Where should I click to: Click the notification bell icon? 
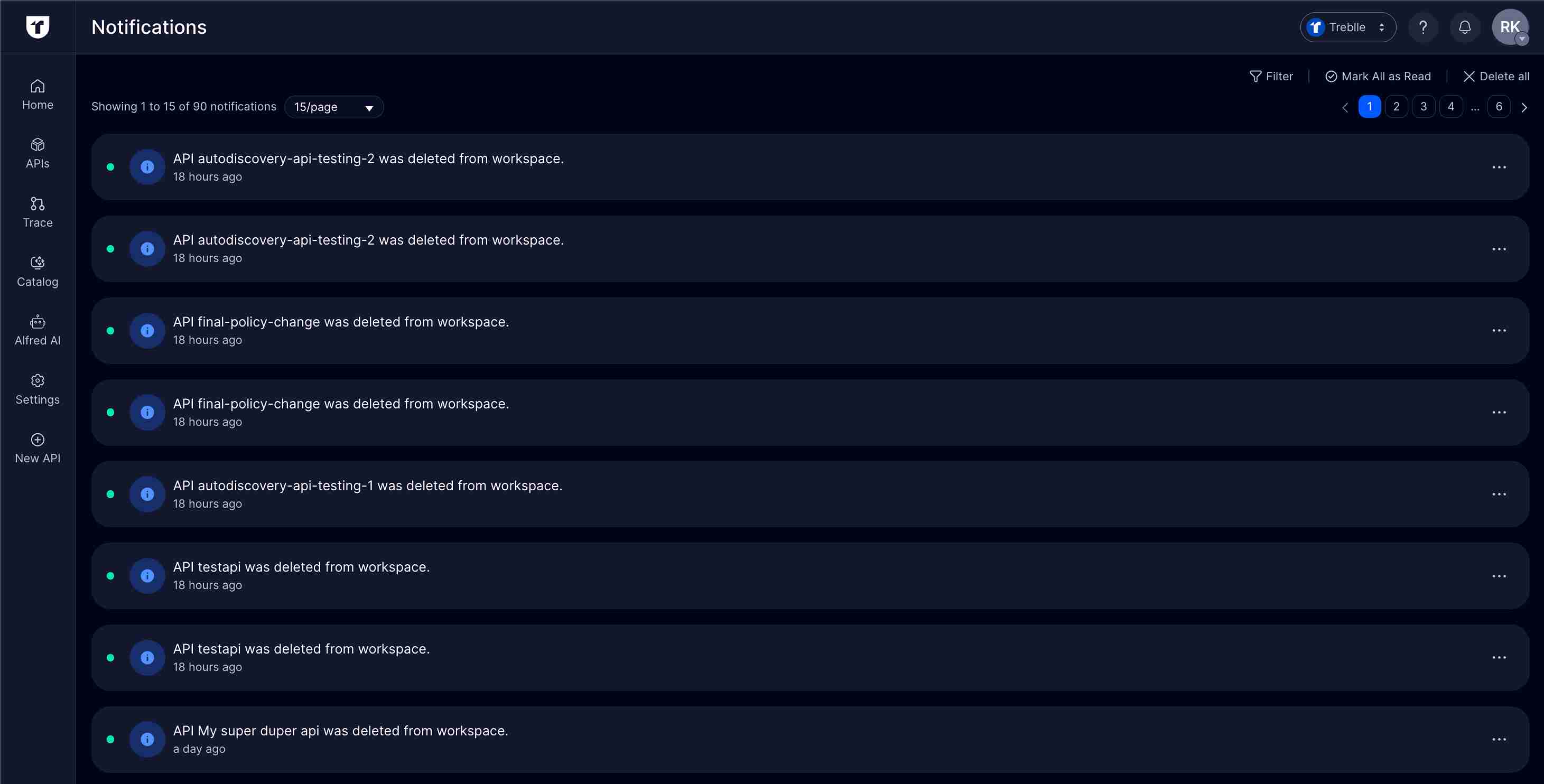(1464, 27)
